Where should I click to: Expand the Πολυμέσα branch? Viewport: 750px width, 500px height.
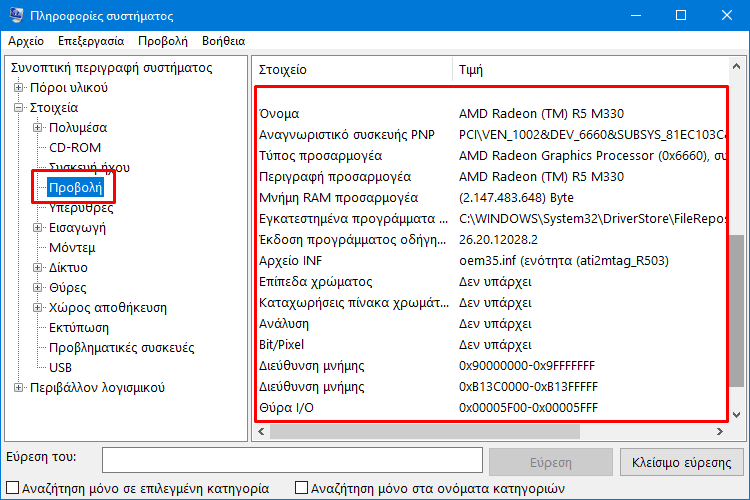(37, 128)
